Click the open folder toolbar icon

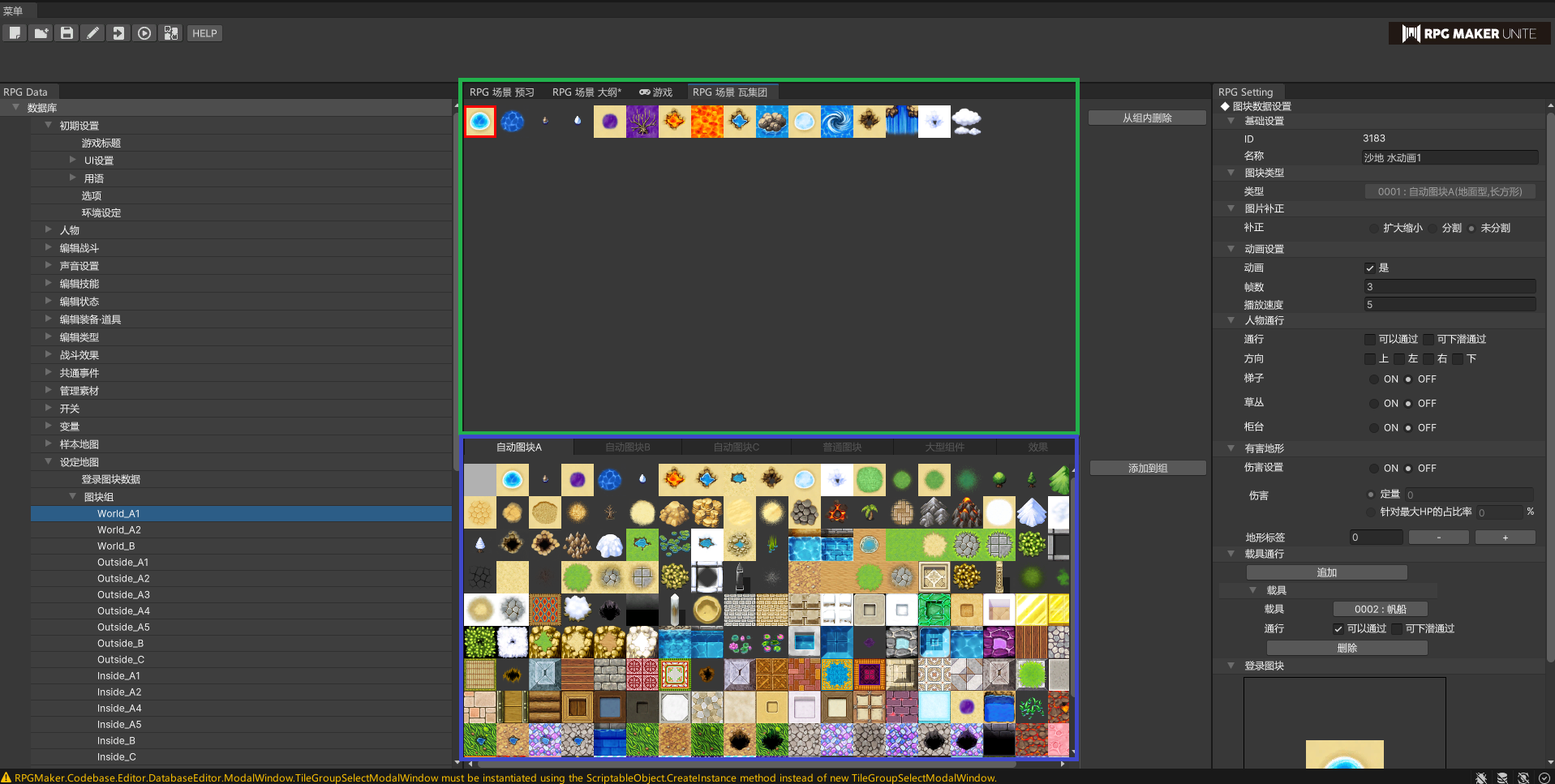pos(41,33)
